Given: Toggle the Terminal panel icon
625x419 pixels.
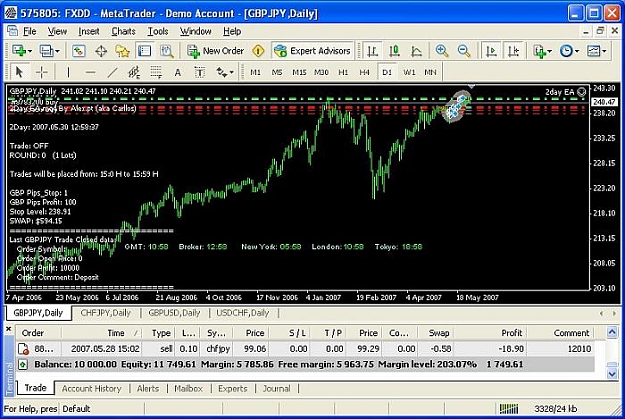Looking at the screenshot, I should pos(144,51).
